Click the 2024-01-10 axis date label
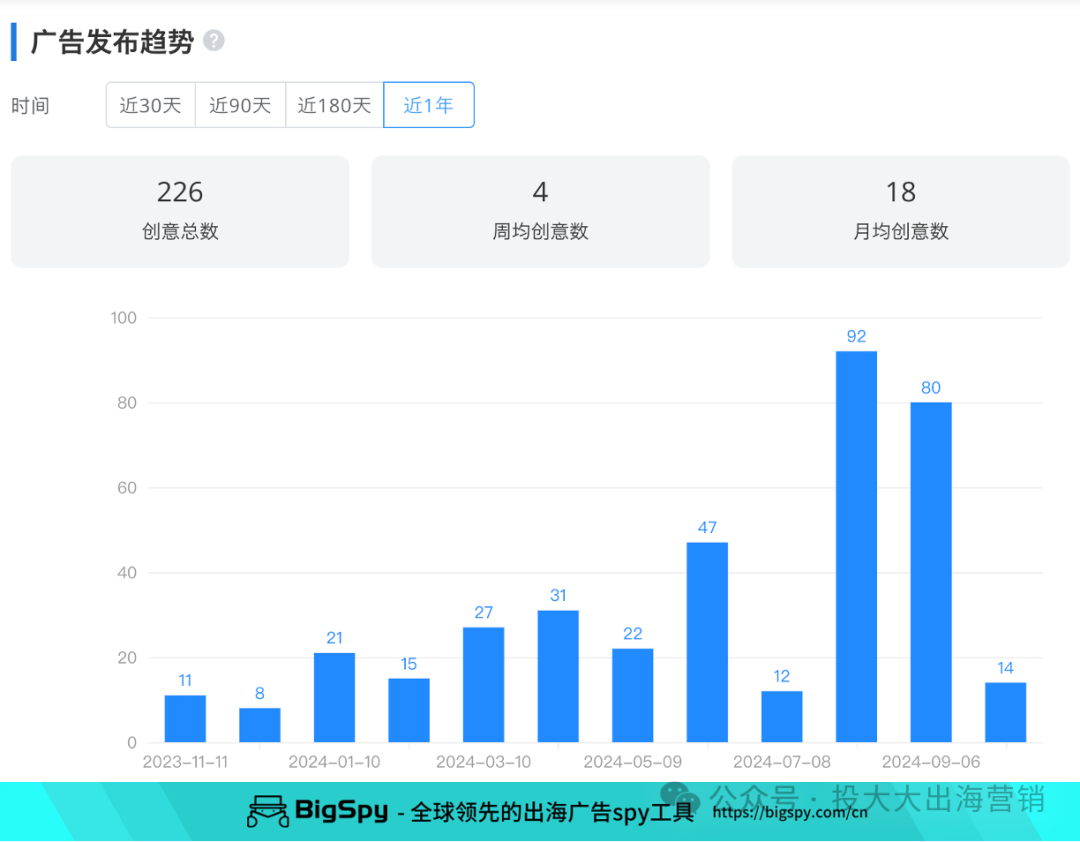This screenshot has height=842, width=1080. (x=335, y=762)
